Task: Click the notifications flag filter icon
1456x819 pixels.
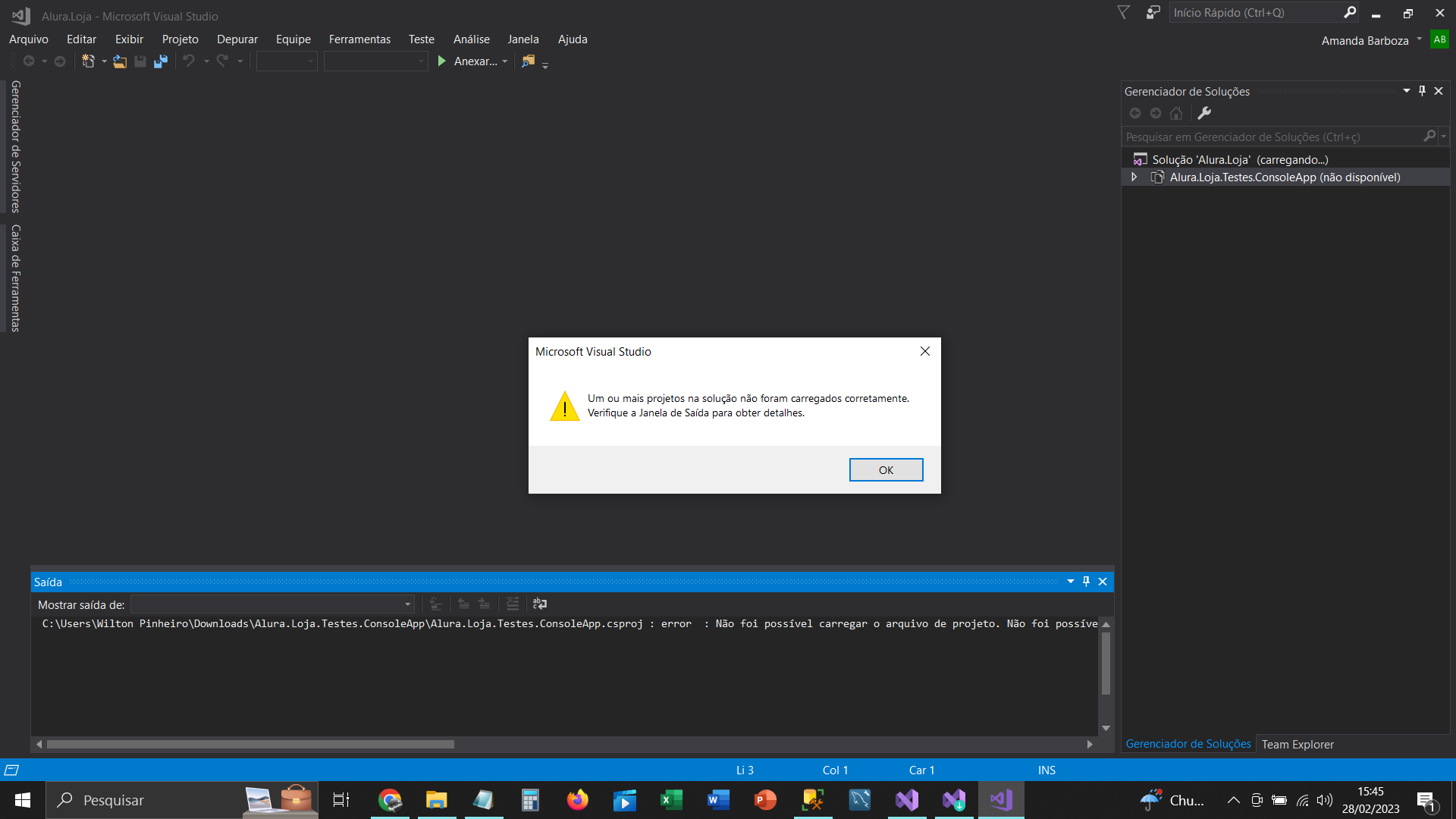Action: pos(1124,12)
